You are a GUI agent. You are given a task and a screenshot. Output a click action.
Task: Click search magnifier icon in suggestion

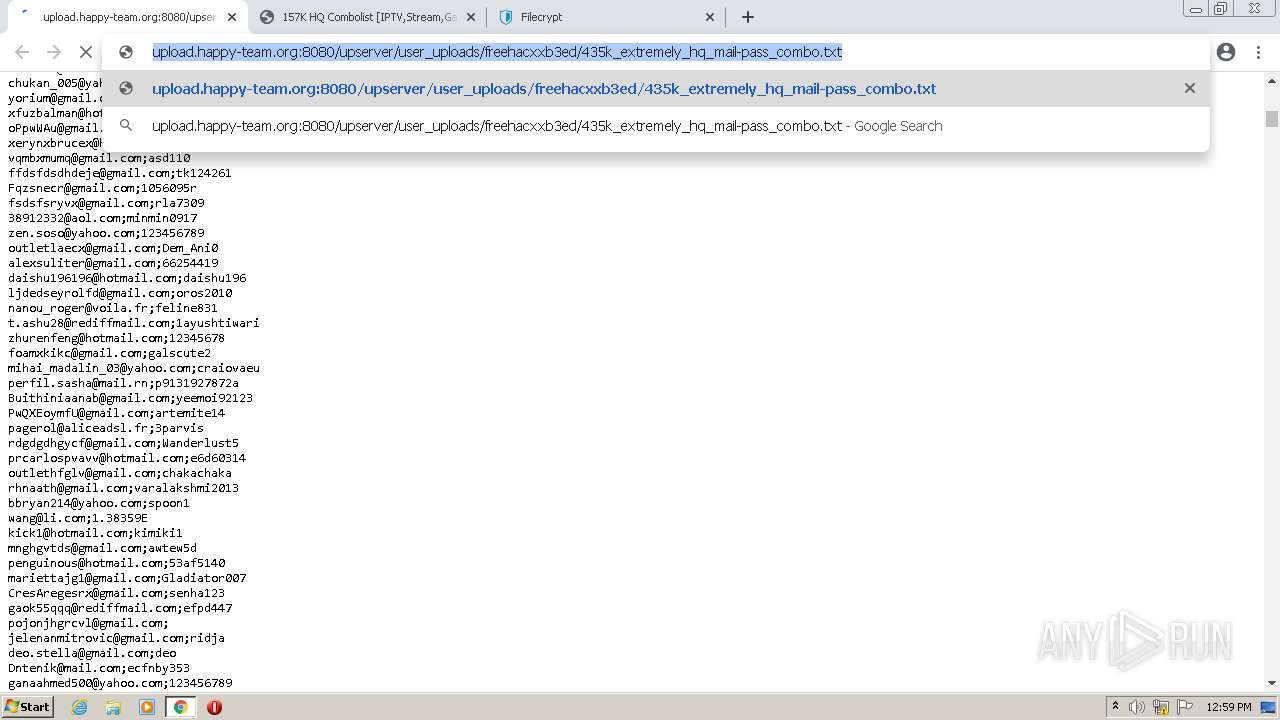coord(126,125)
